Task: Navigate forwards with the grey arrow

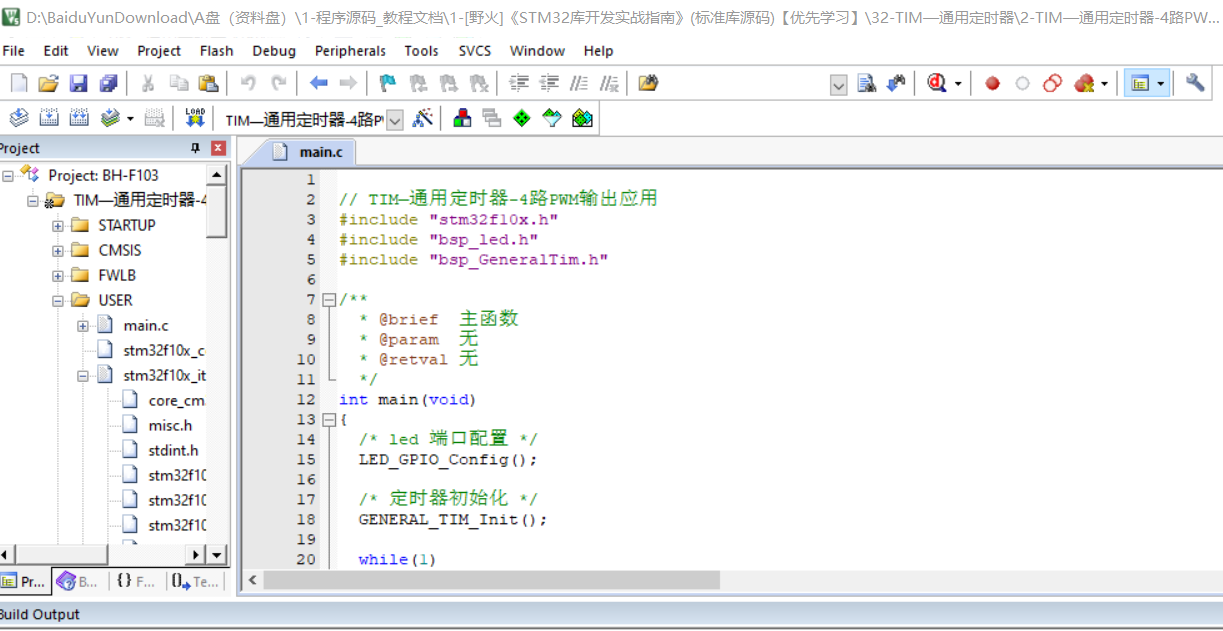Action: tap(348, 84)
